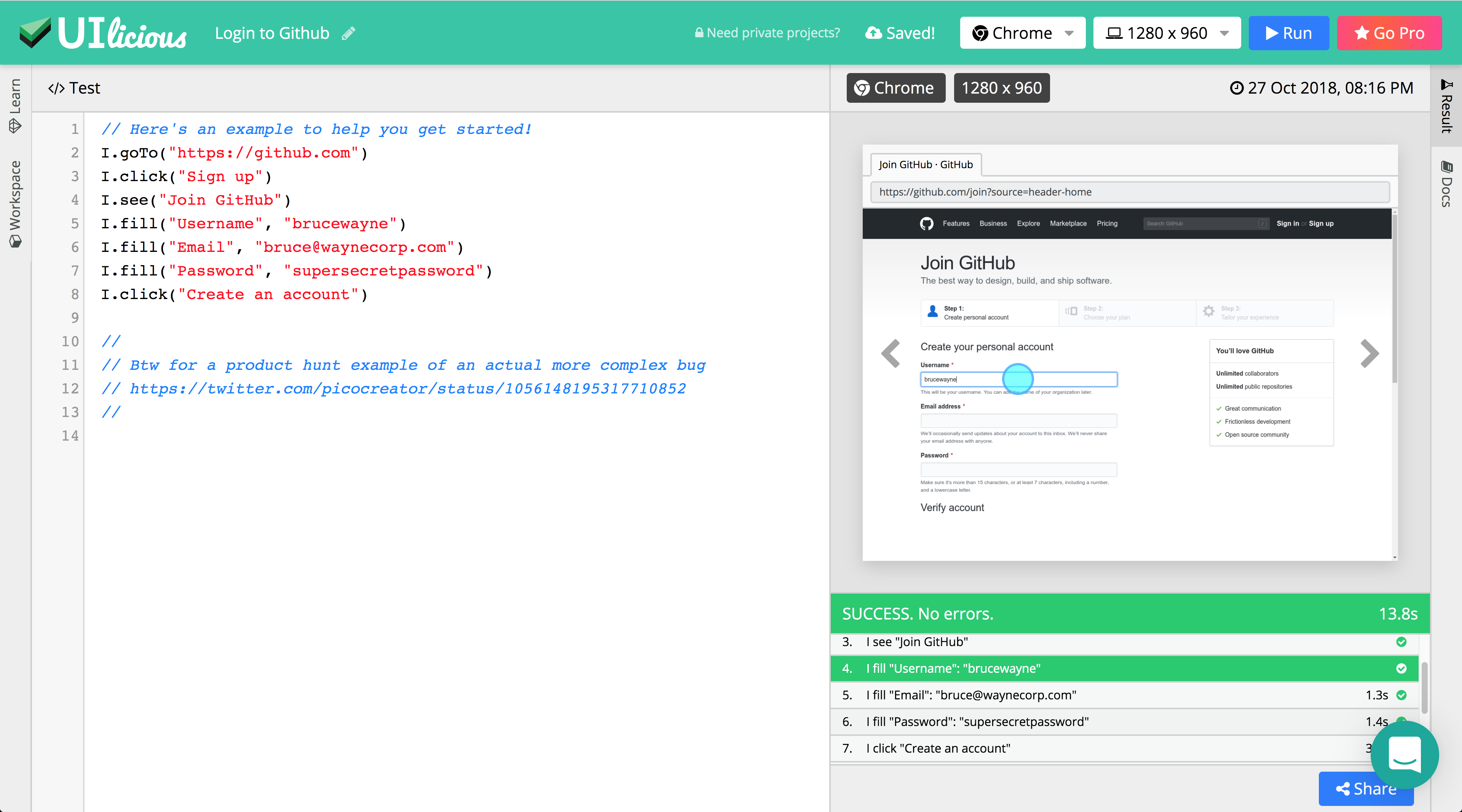This screenshot has width=1462, height=812.
Task: Click Step 2 plan icon in preview
Action: pos(1071,311)
